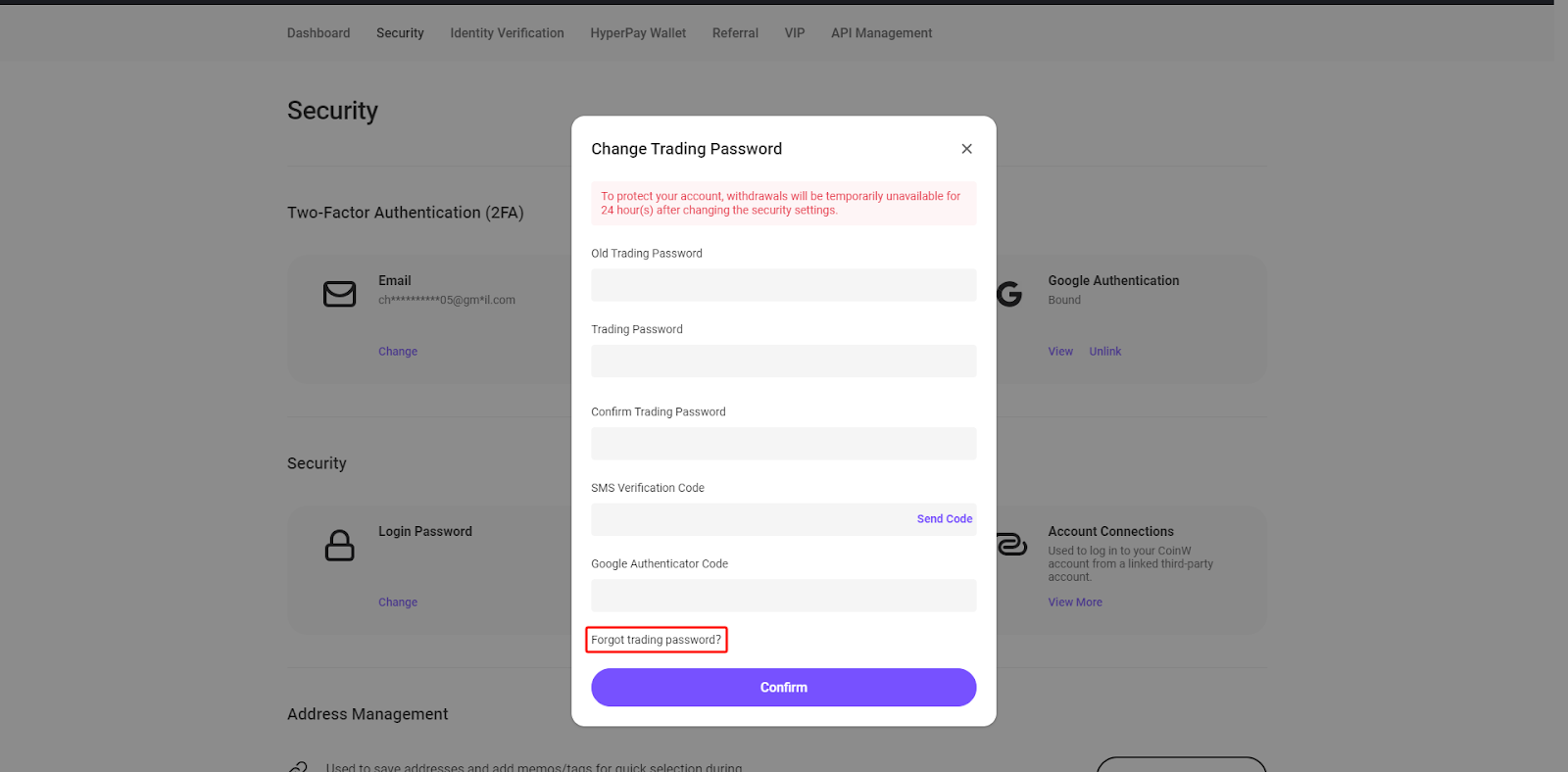This screenshot has width=1568, height=772.
Task: Open Forgot trading password link
Action: pyautogui.click(x=655, y=639)
